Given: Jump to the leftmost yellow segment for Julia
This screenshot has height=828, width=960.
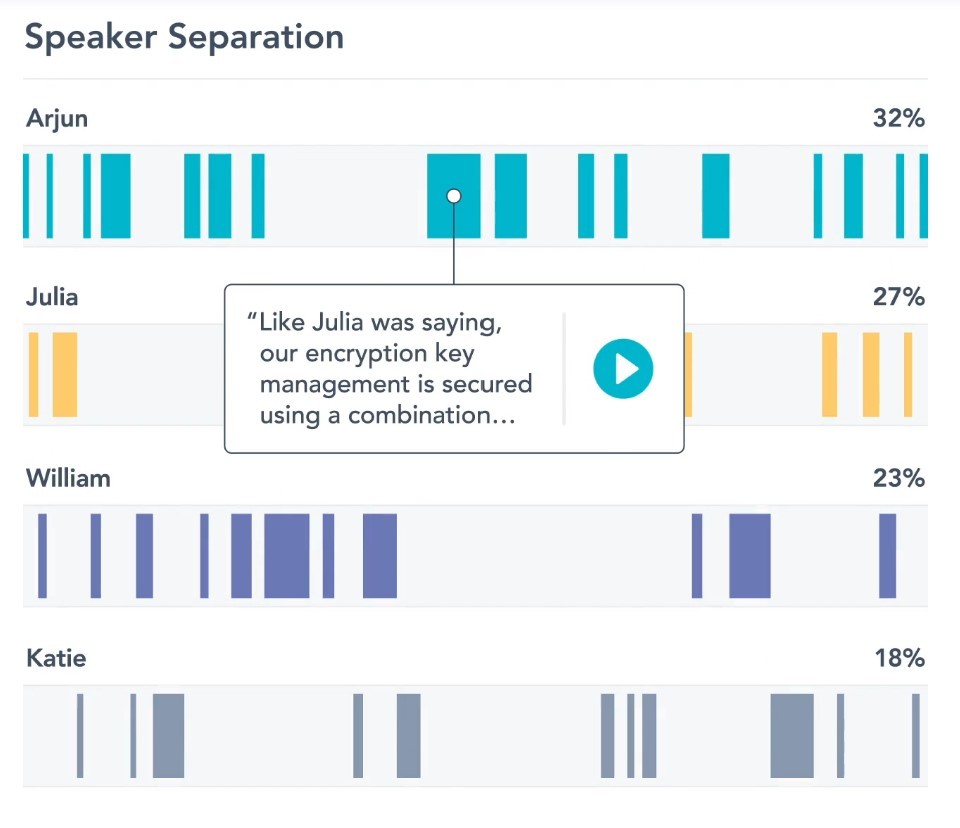Looking at the screenshot, I should coord(34,374).
